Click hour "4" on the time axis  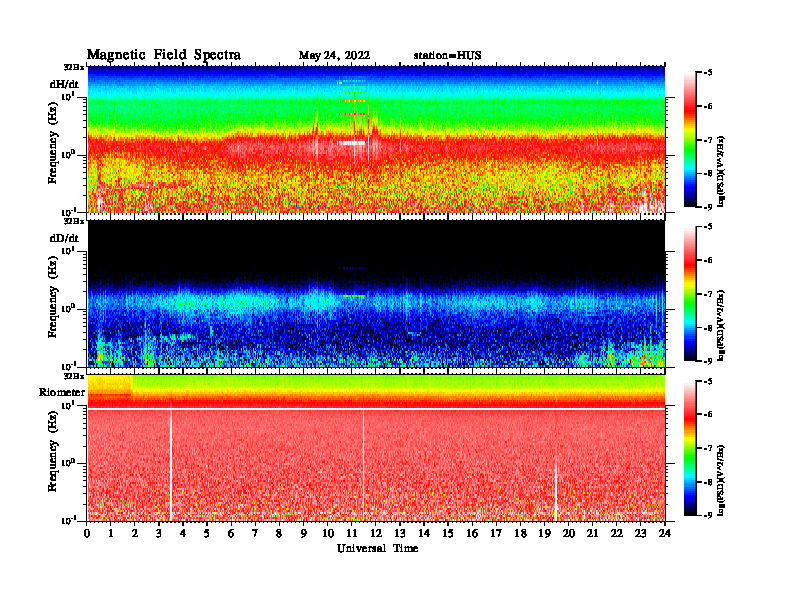183,534
